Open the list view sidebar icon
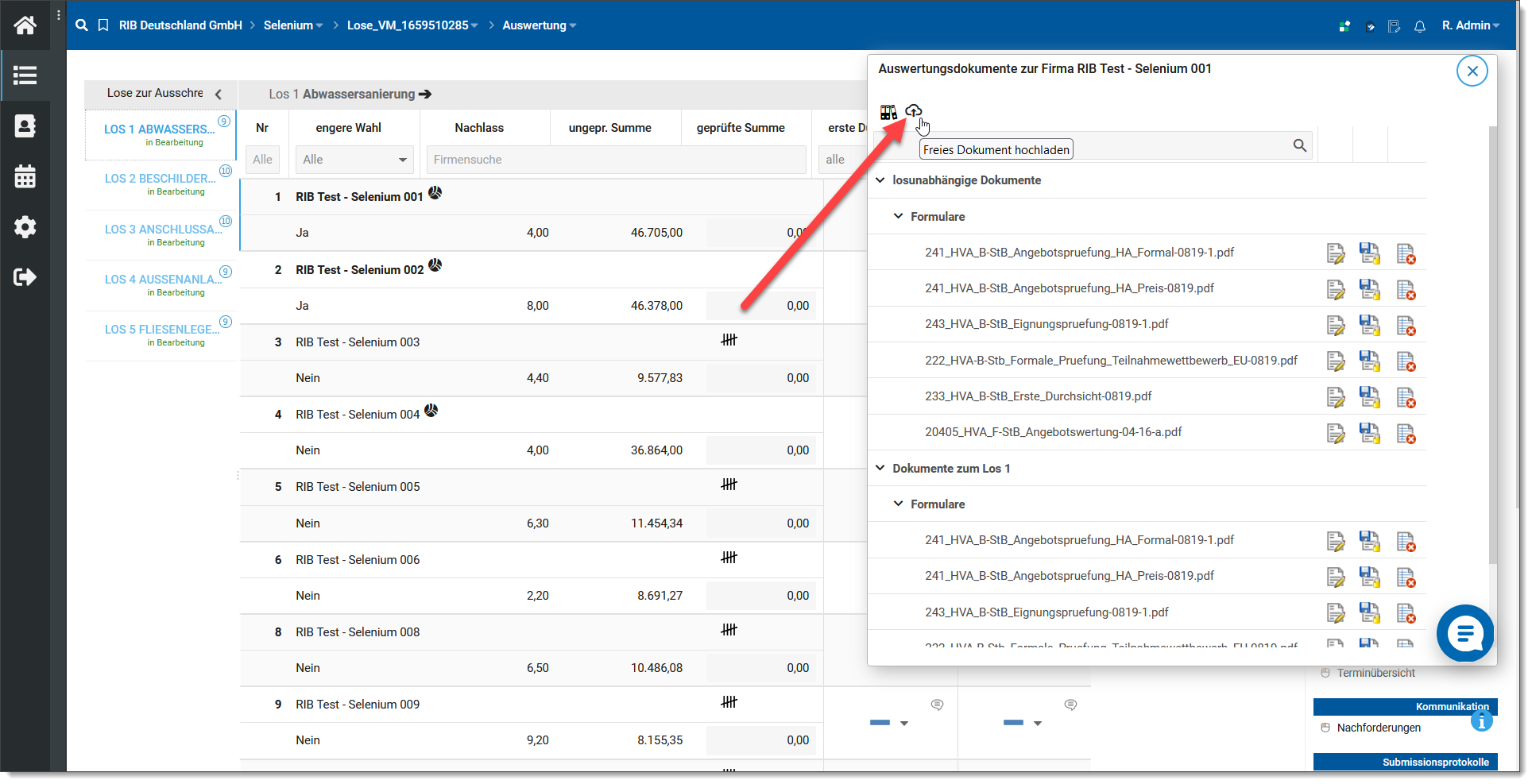Screen dimensions: 1532x784 (x=25, y=75)
